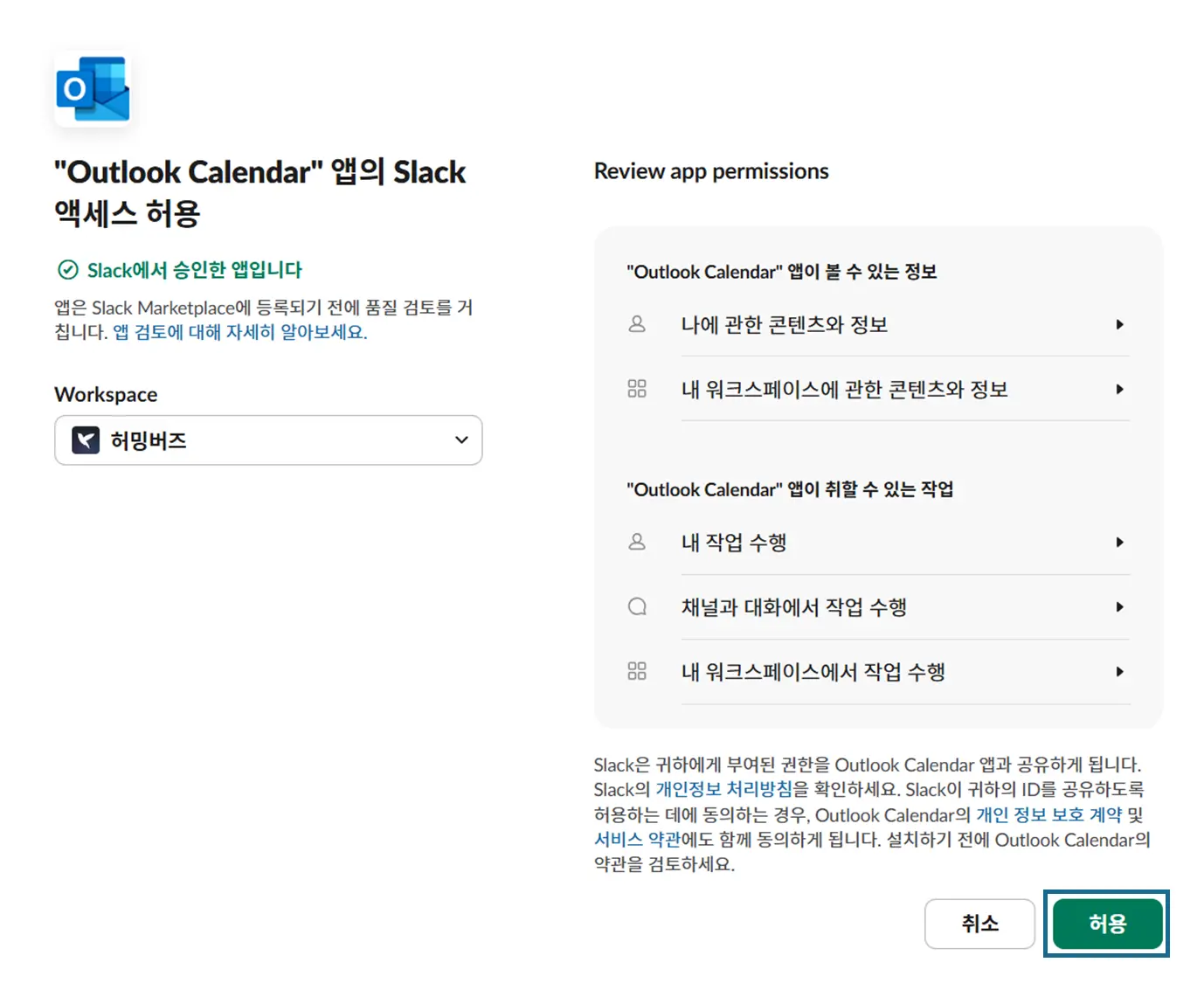This screenshot has width=1204, height=983.
Task: Open the 앱 검토에 대해 자세히 알아보세요 link
Action: [x=239, y=332]
